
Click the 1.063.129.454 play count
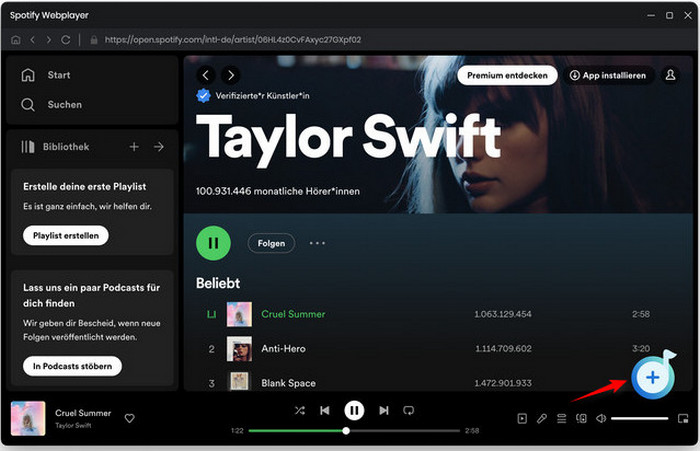pyautogui.click(x=503, y=314)
